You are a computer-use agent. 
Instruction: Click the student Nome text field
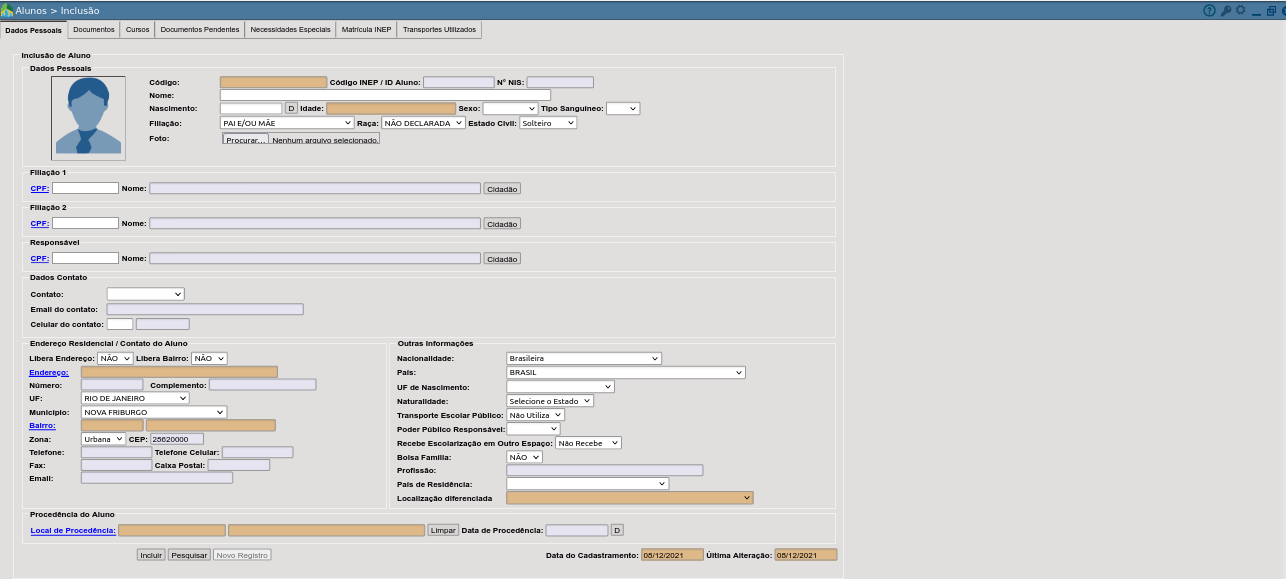pyautogui.click(x=385, y=95)
